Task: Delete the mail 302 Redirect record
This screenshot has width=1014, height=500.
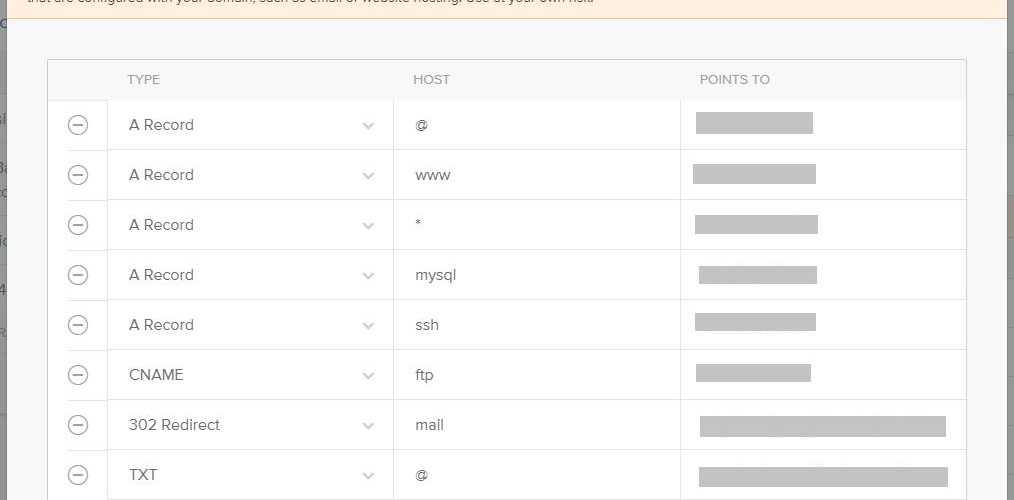Action: (78, 425)
